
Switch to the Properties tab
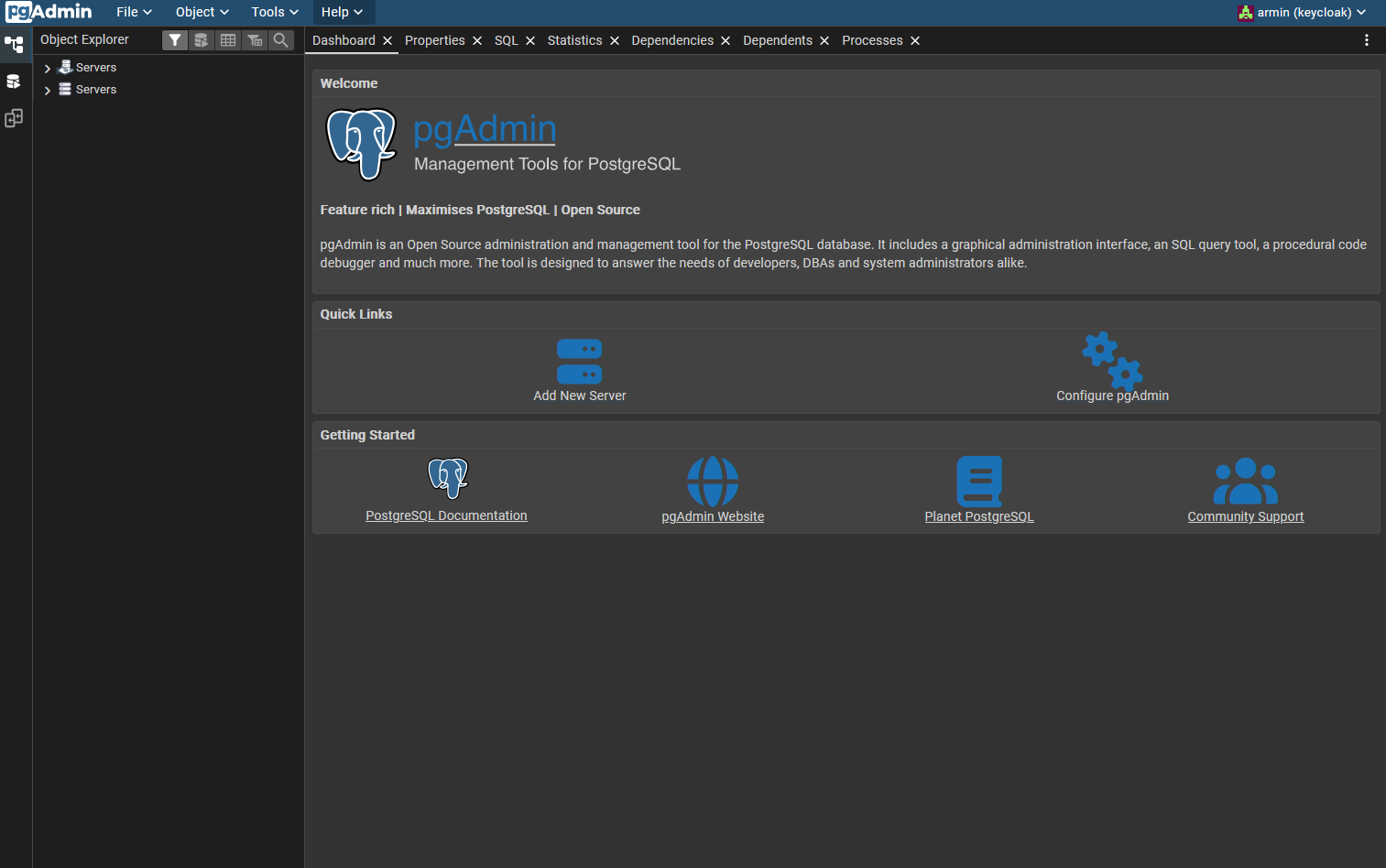[x=435, y=40]
